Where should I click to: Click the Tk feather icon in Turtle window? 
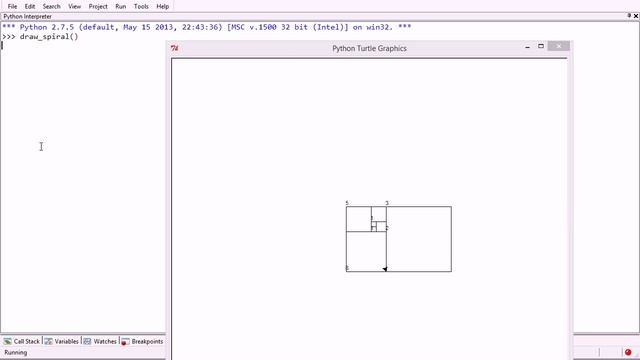(x=175, y=48)
